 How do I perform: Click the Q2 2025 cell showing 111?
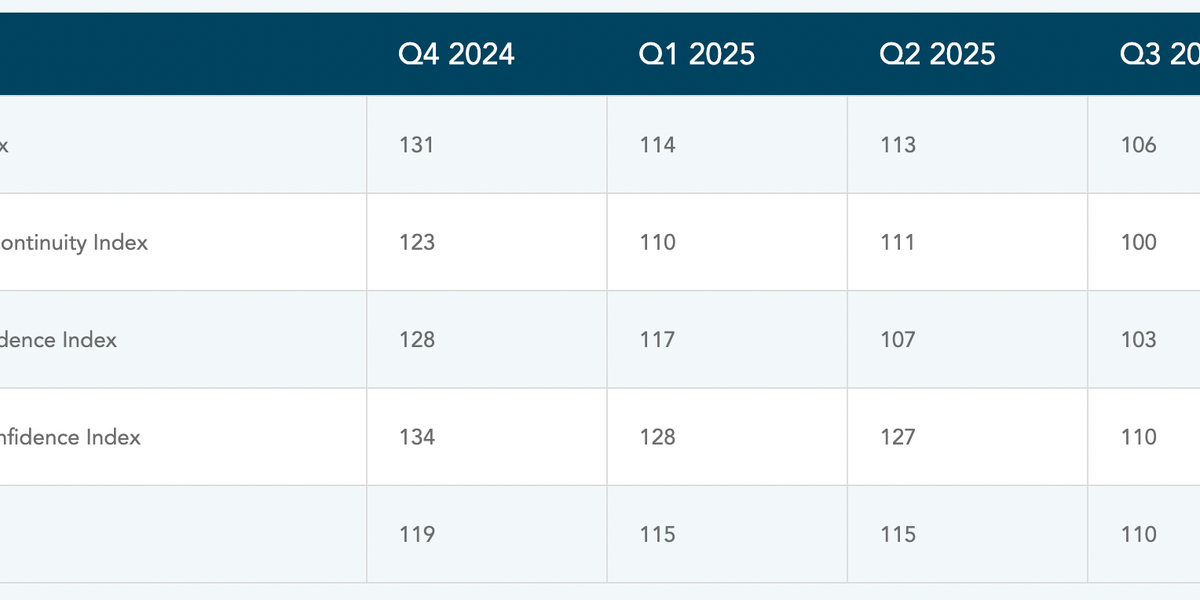click(898, 242)
